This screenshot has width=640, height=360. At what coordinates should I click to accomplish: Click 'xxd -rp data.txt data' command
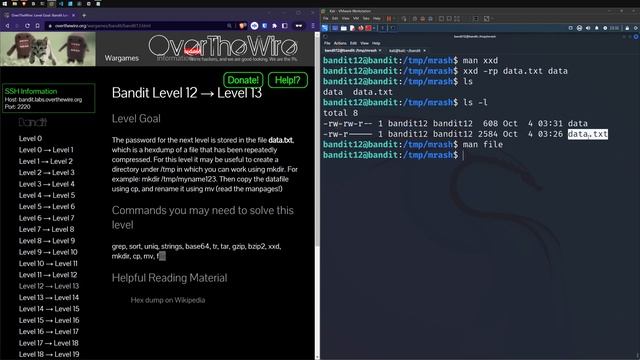pyautogui.click(x=515, y=71)
